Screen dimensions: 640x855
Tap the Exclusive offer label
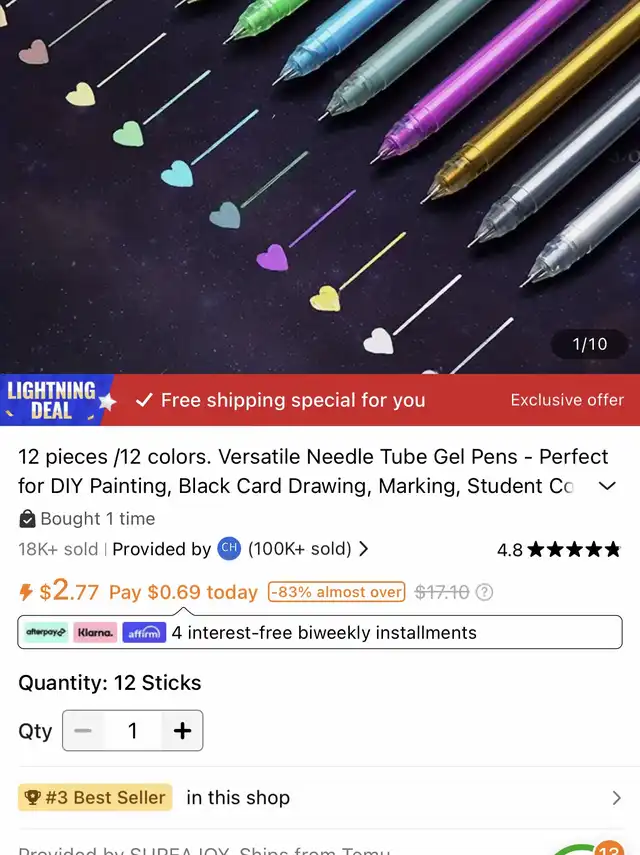point(567,400)
